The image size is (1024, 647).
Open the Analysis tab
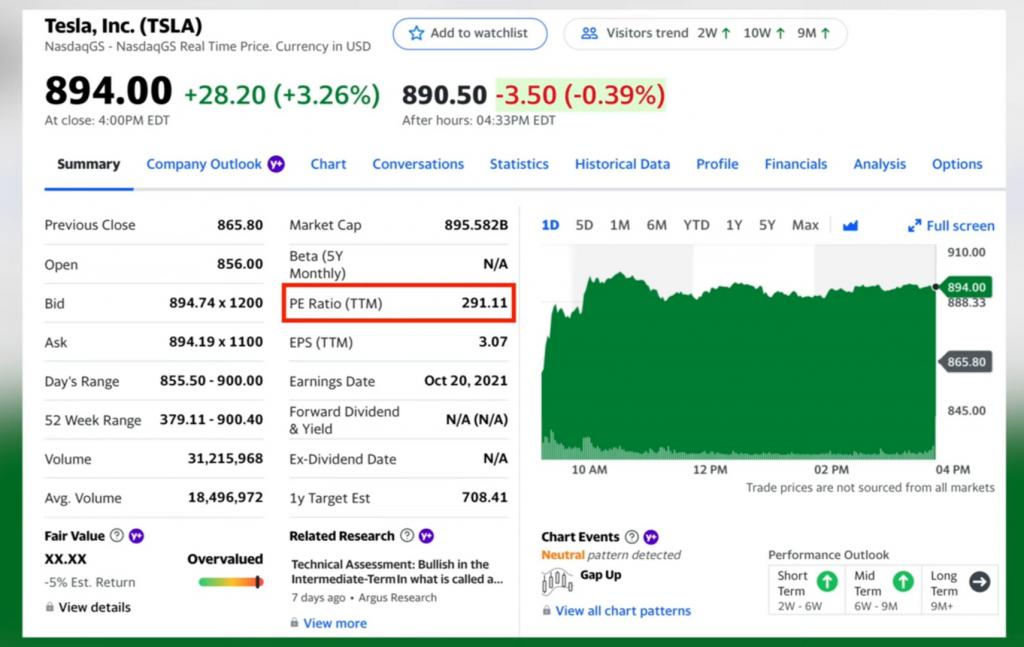click(879, 164)
